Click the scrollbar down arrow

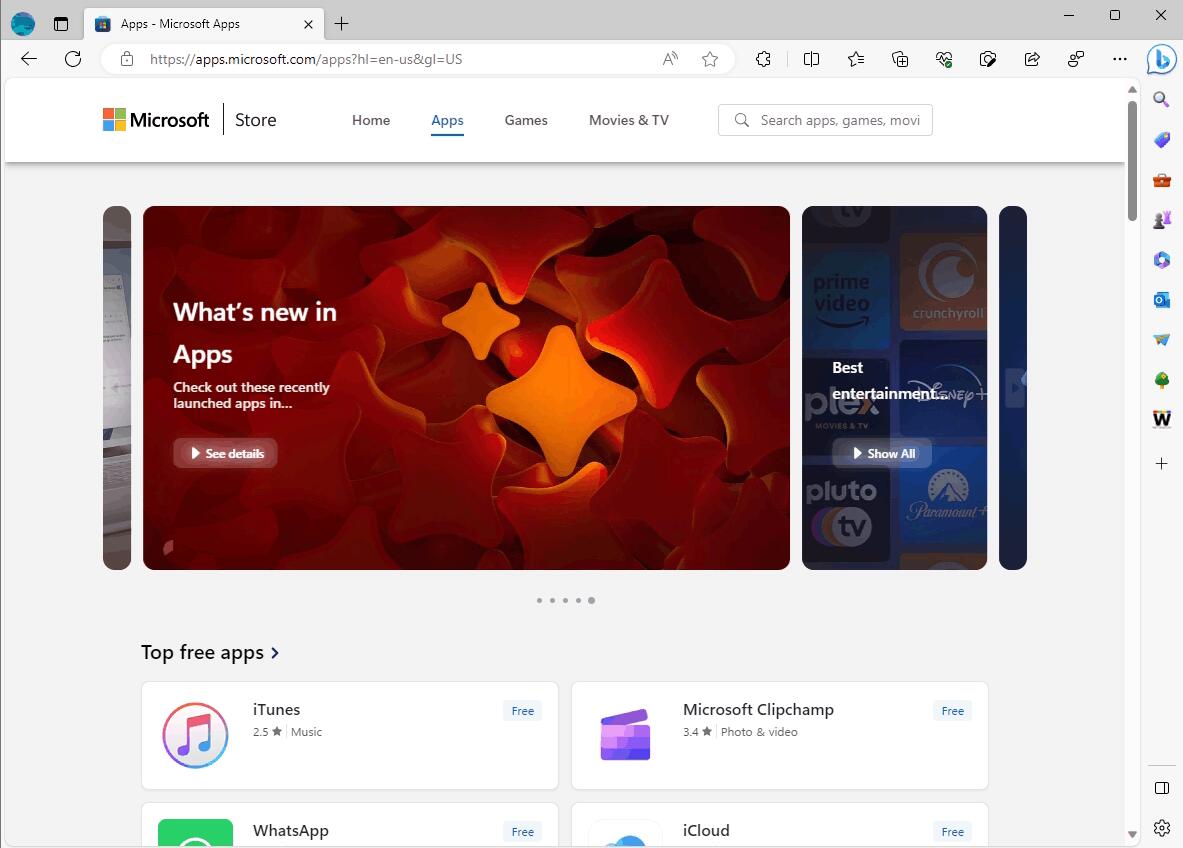pyautogui.click(x=1132, y=834)
